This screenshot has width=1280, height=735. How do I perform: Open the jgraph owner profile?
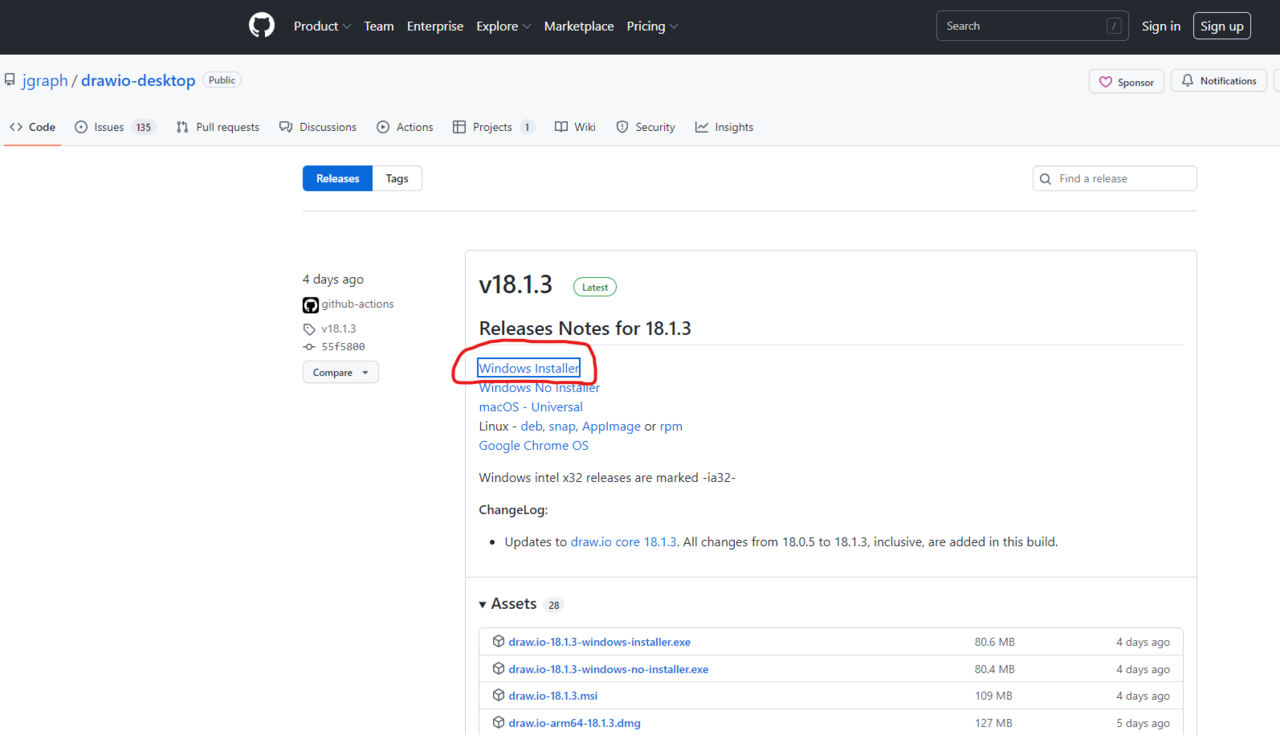(45, 80)
